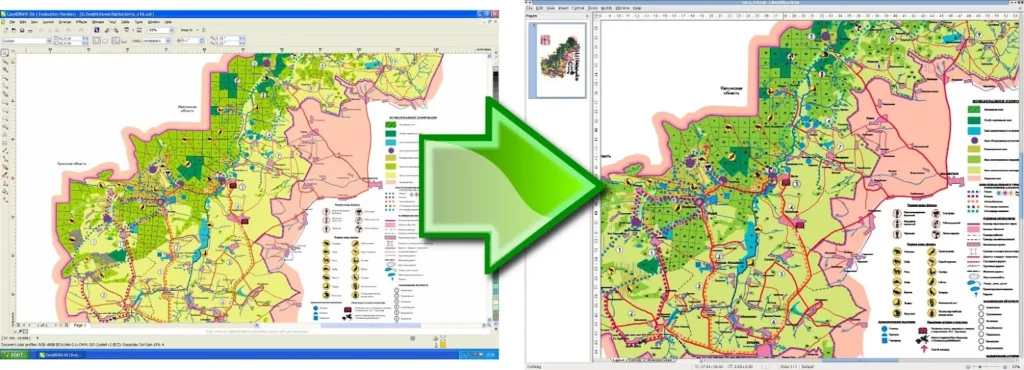Click the Windows Start button
The width and height of the screenshot is (1024, 370).
point(14,355)
